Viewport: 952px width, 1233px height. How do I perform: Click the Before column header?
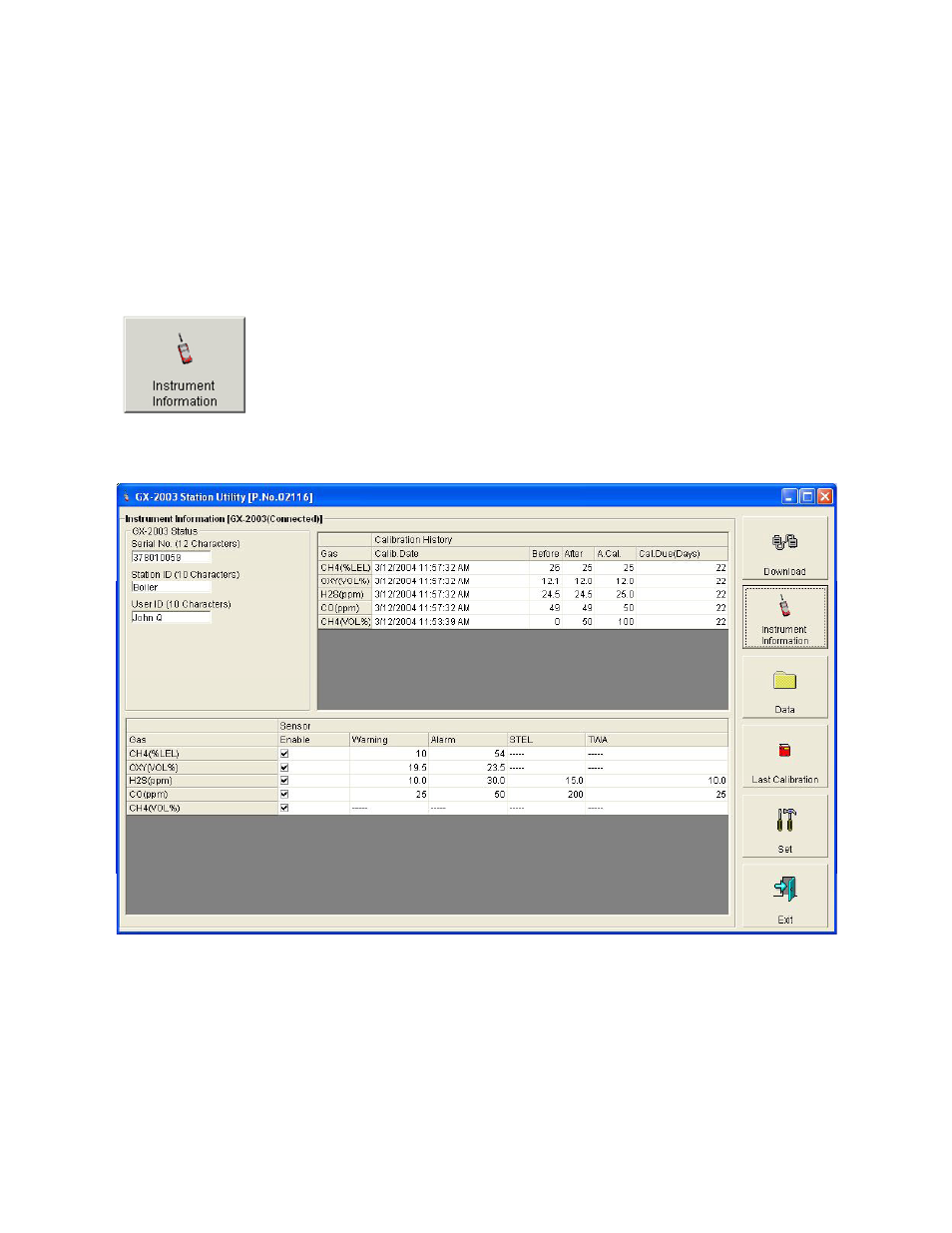pyautogui.click(x=546, y=553)
